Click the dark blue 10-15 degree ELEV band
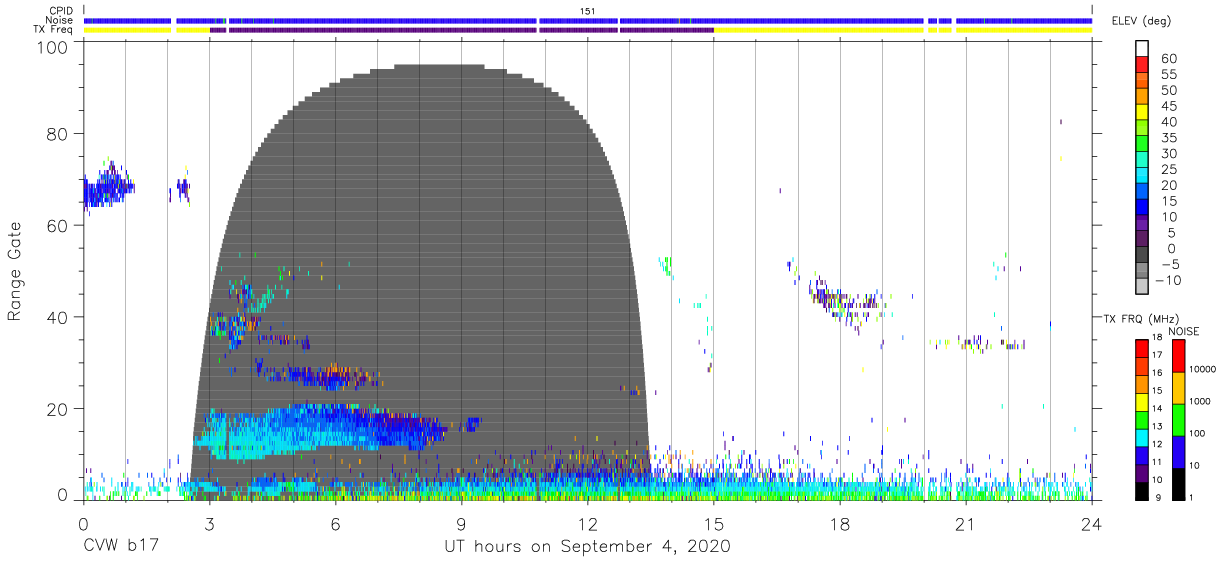 pyautogui.click(x=1143, y=209)
